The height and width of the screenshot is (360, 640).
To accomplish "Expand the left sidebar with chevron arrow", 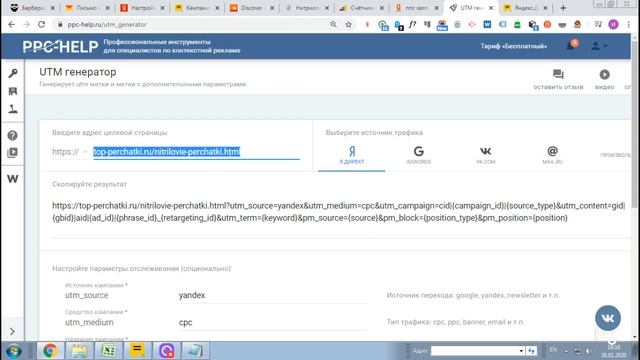I will coord(12,331).
